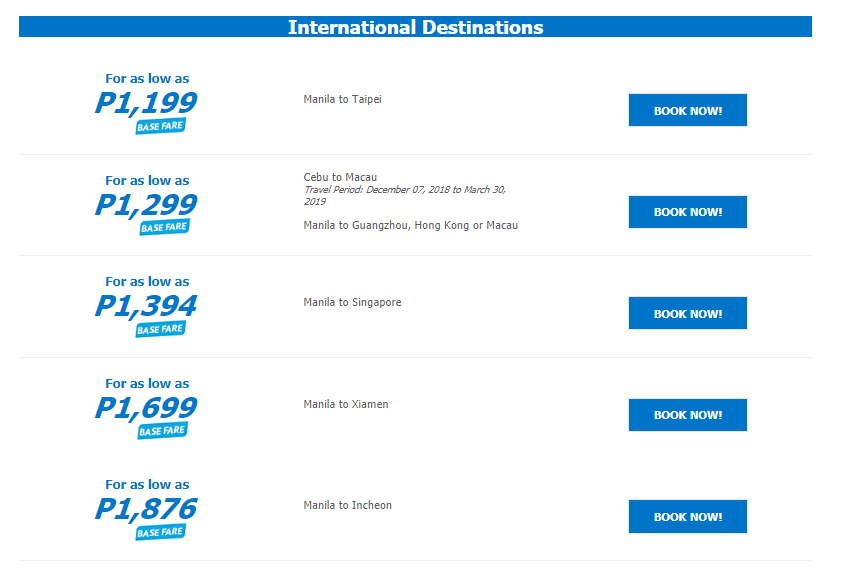Image resolution: width=853 pixels, height=567 pixels.
Task: Click BOOK NOW for Manila to Singapore
Action: (x=688, y=313)
